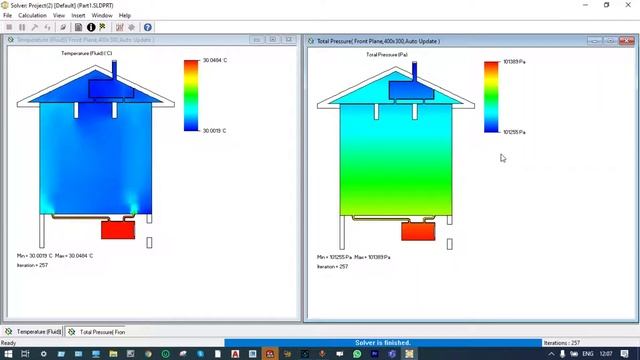This screenshot has width=640, height=360.
Task: Click the Temperature window title icon
Action: pos(11,40)
